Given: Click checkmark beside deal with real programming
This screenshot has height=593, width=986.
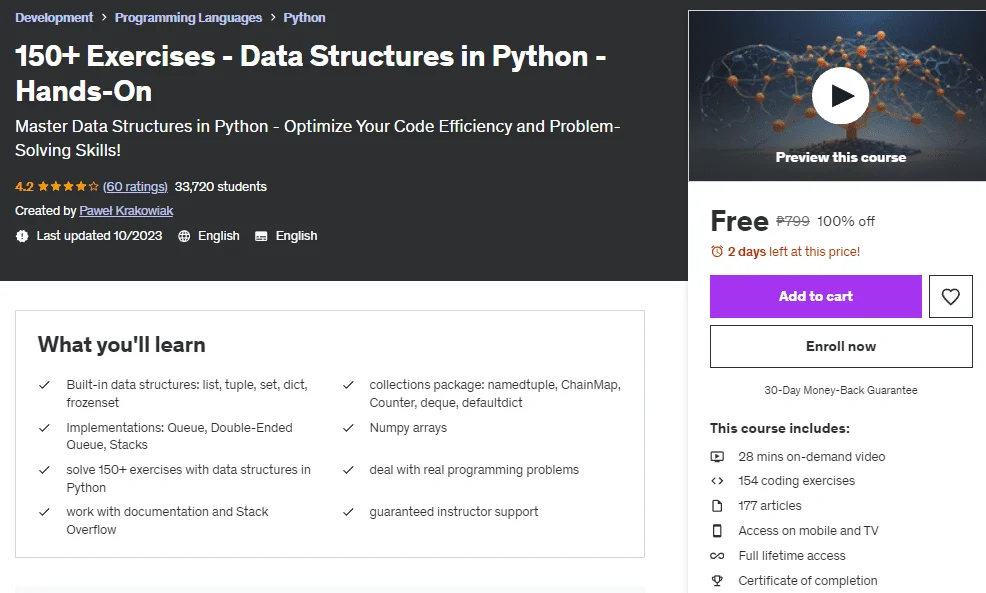Looking at the screenshot, I should (x=348, y=470).
